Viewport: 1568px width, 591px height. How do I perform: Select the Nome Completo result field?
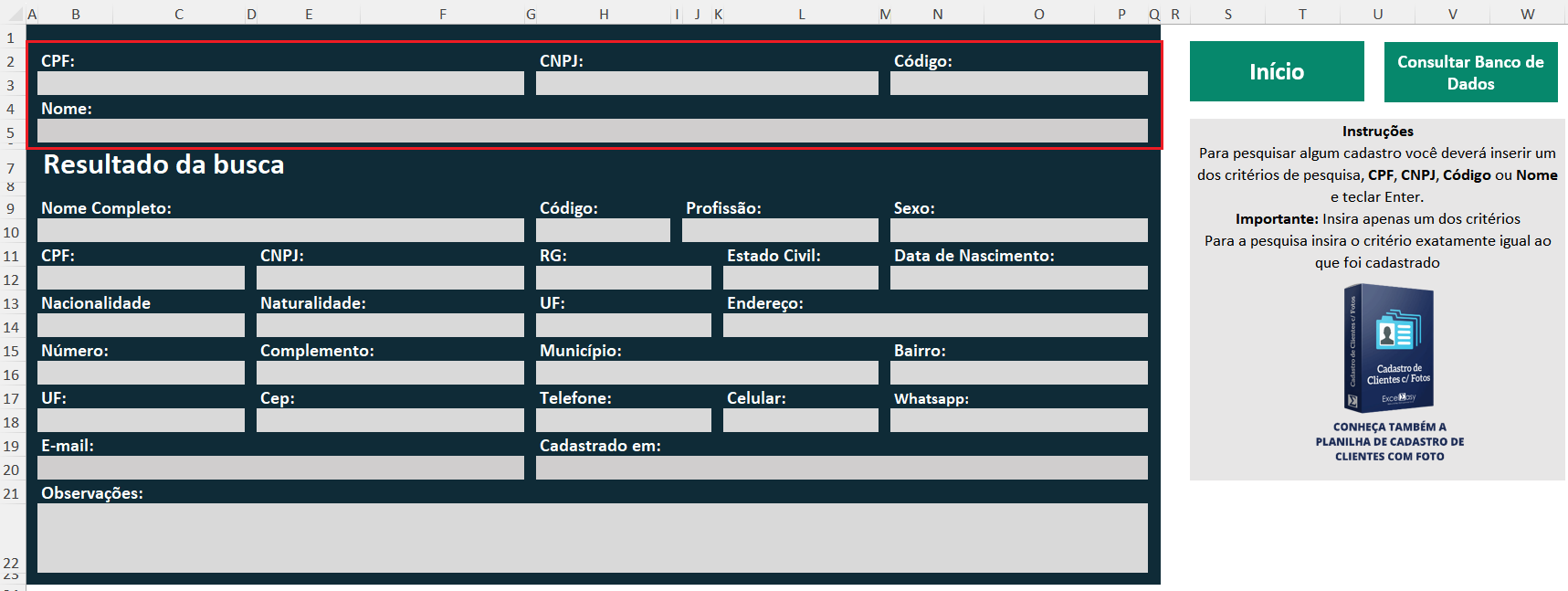[280, 230]
